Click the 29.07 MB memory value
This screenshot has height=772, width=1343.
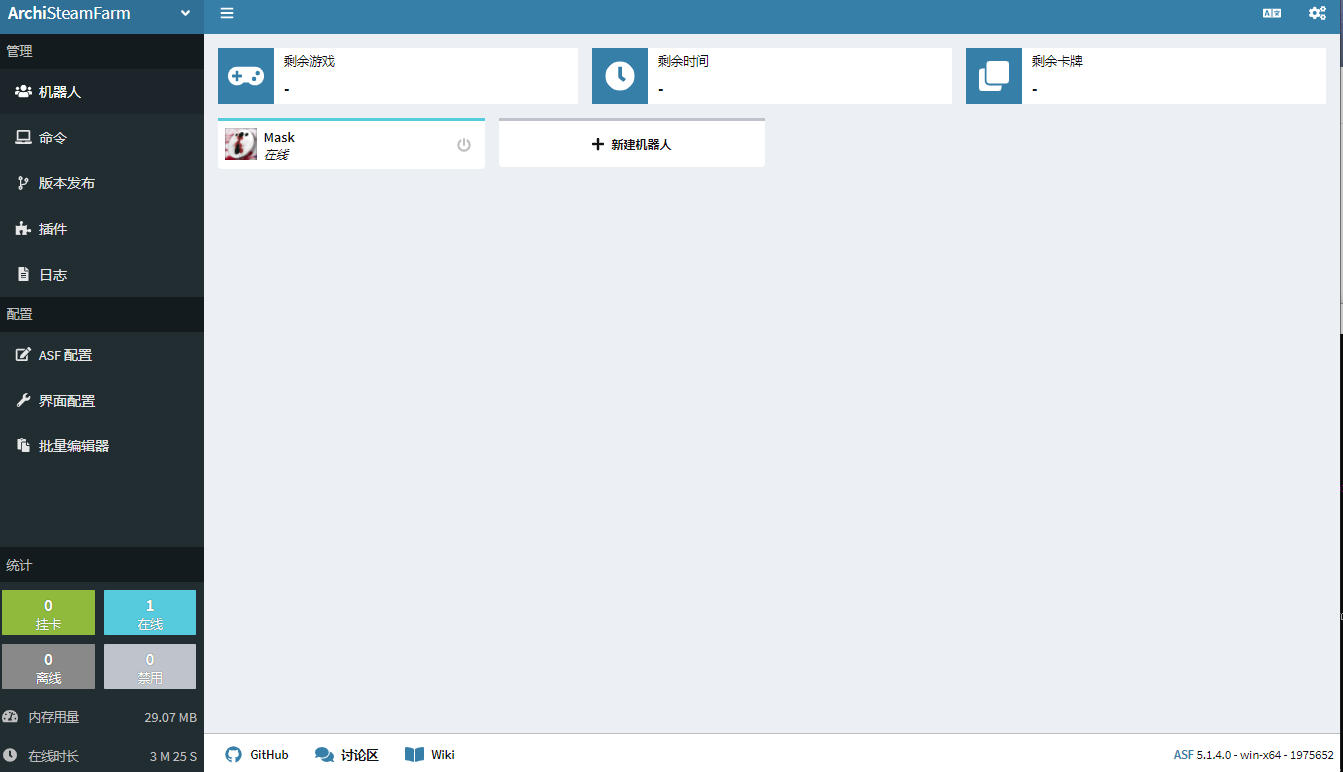171,718
